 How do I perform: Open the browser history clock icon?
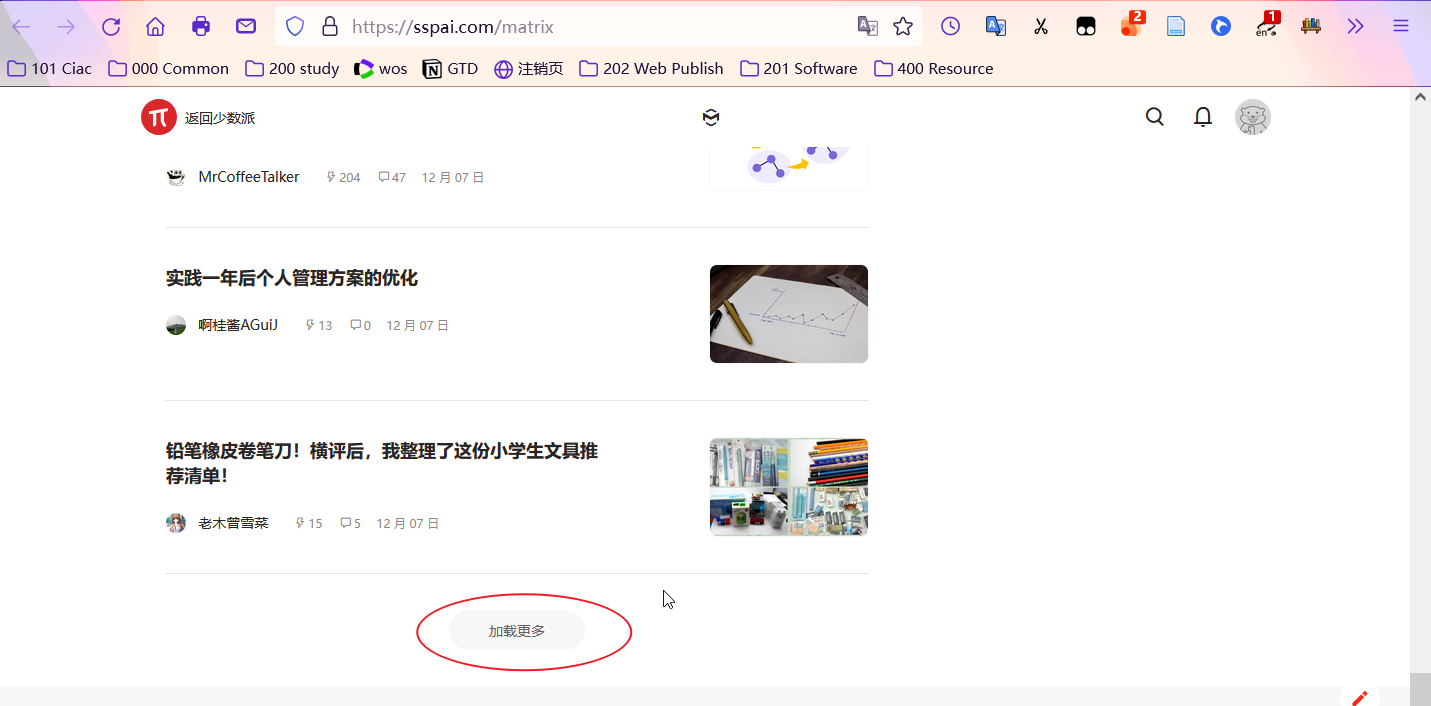949,26
